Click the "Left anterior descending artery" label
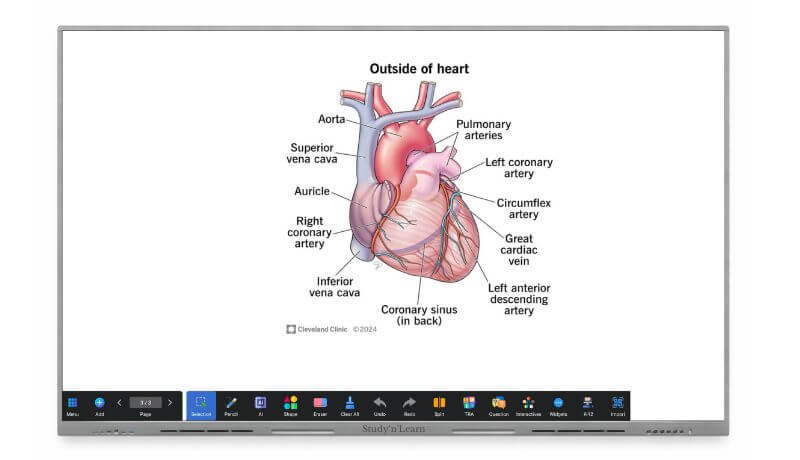Image resolution: width=800 pixels, height=460 pixels. [x=519, y=299]
